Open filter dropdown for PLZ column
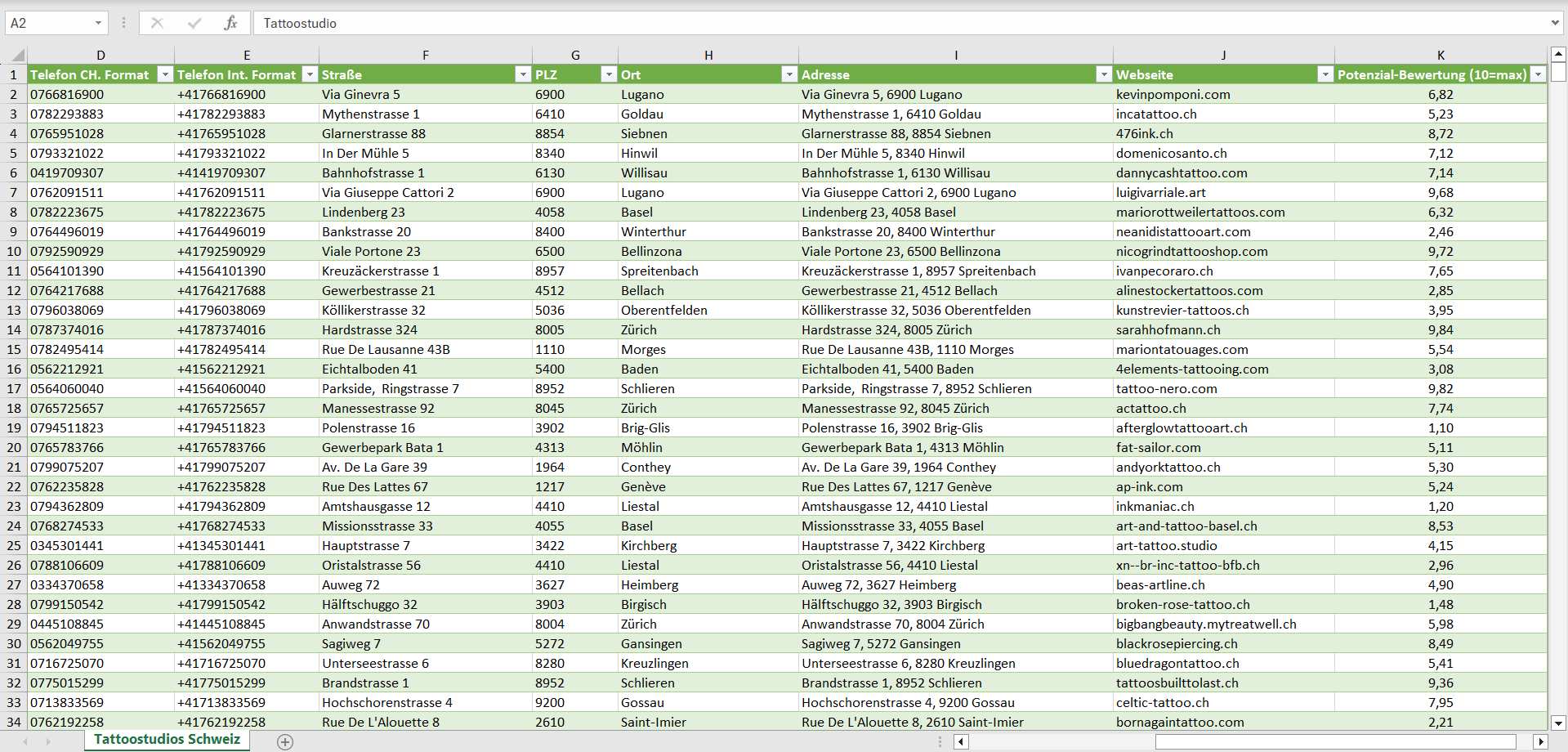 (x=609, y=74)
